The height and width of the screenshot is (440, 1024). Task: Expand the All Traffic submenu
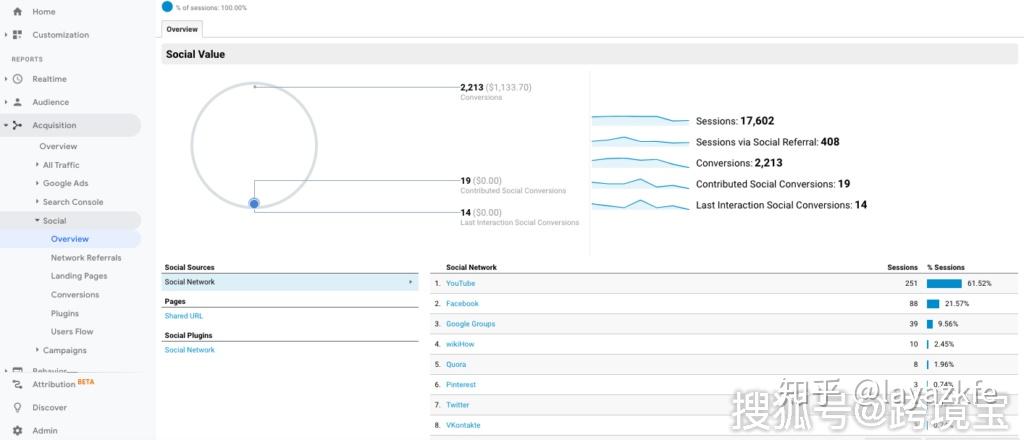coord(37,165)
